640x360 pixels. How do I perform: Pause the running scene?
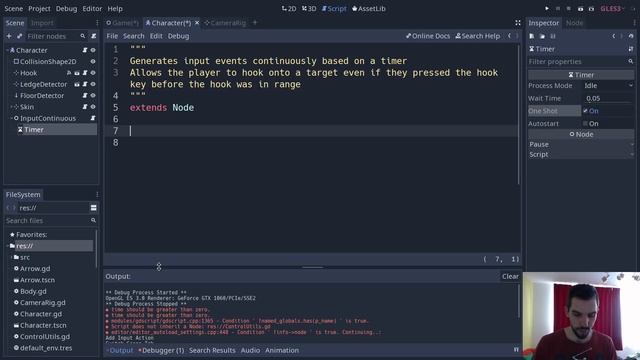[x=558, y=9]
